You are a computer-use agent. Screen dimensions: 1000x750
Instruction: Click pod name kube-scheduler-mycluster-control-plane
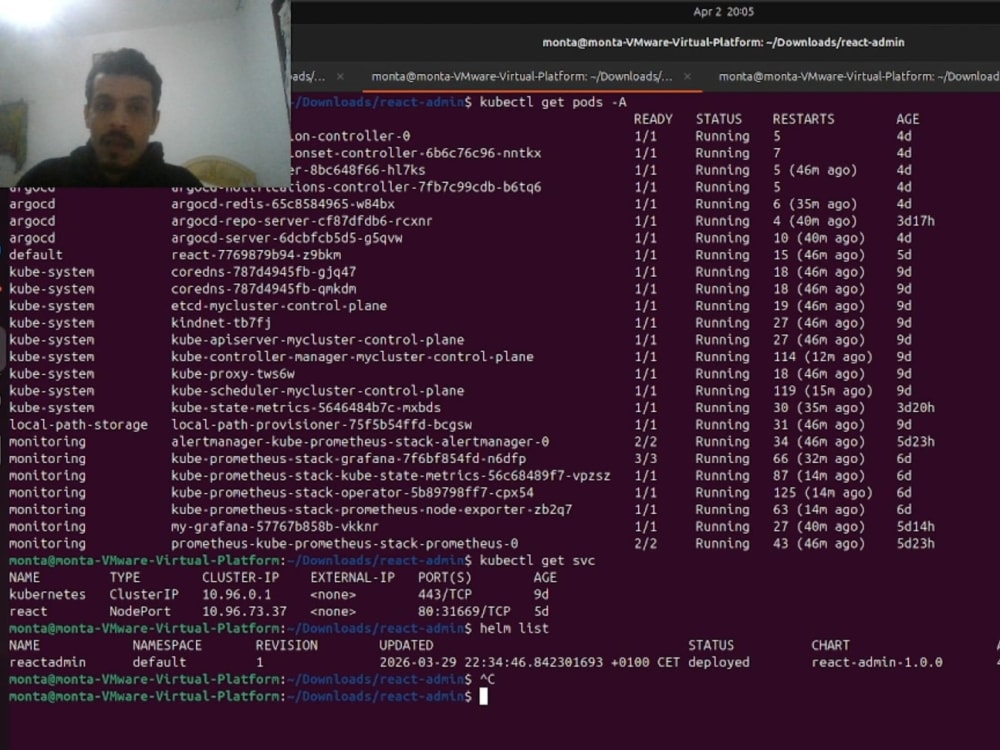point(318,390)
